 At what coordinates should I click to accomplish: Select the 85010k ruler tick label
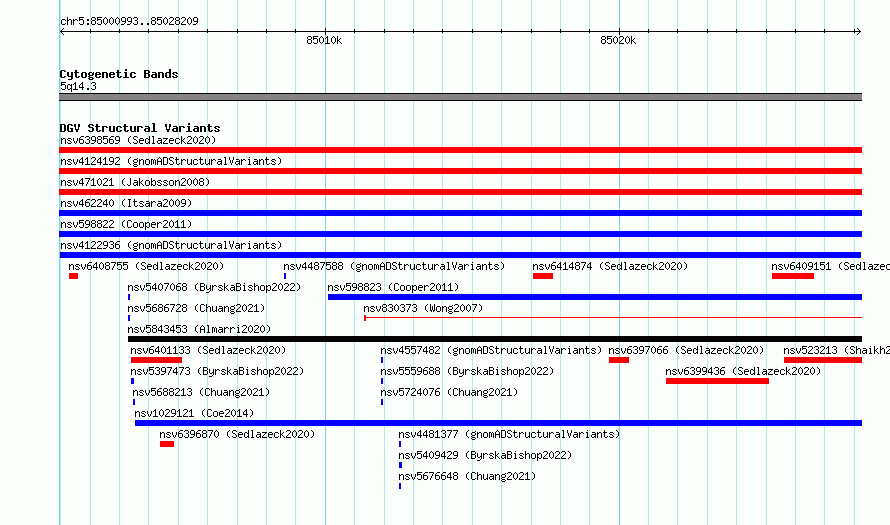click(324, 40)
